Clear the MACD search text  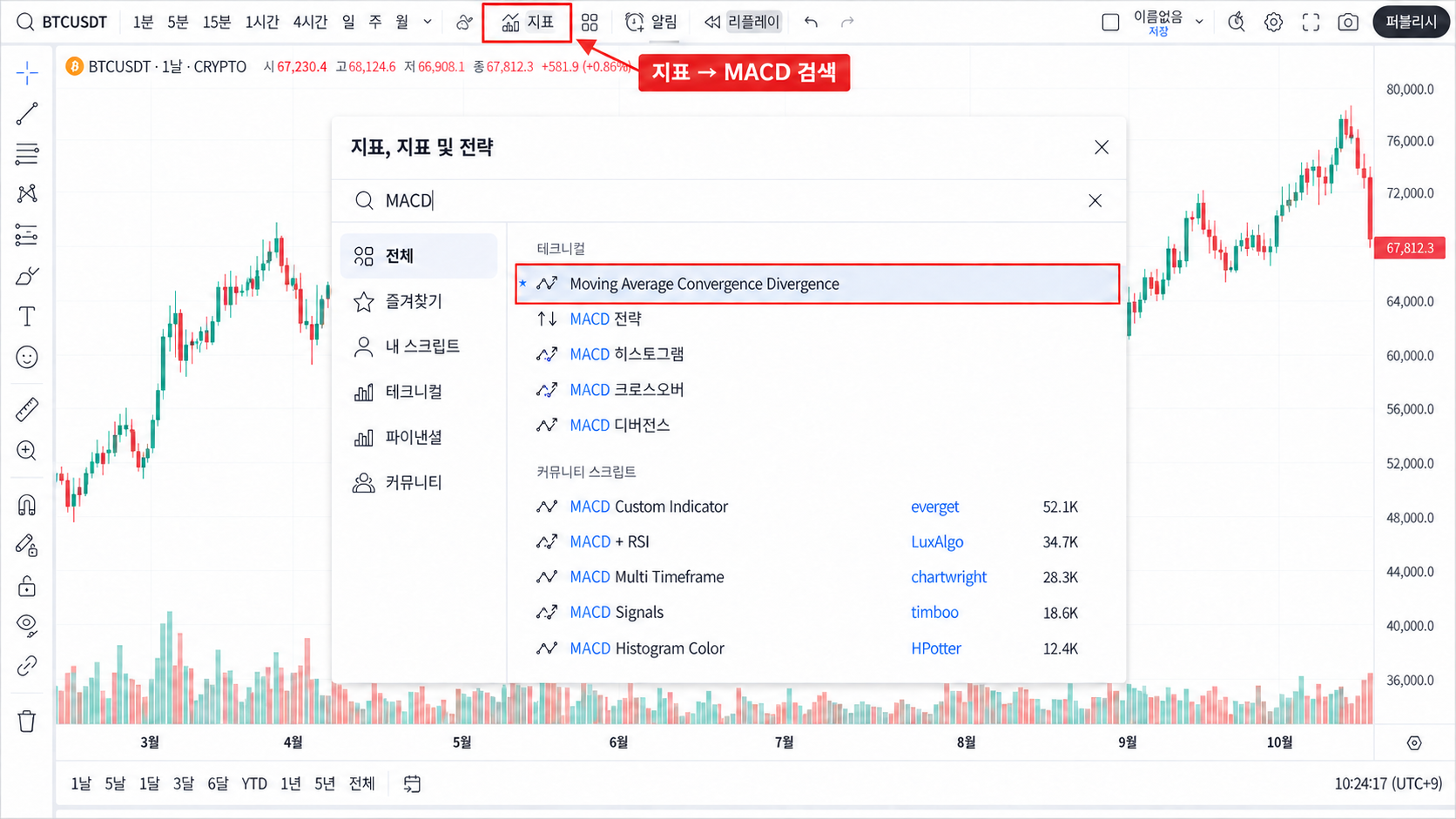[x=1095, y=201]
